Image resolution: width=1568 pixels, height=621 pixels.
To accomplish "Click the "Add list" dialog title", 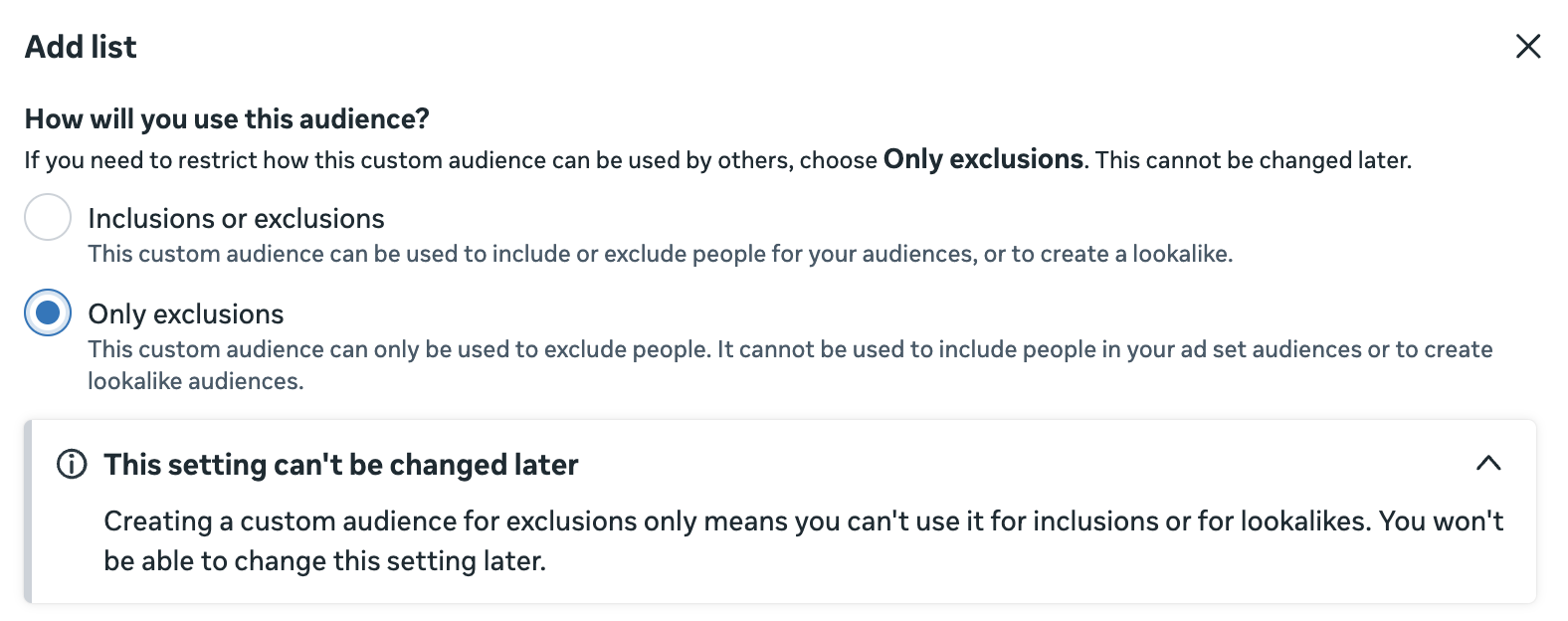I will click(x=81, y=47).
